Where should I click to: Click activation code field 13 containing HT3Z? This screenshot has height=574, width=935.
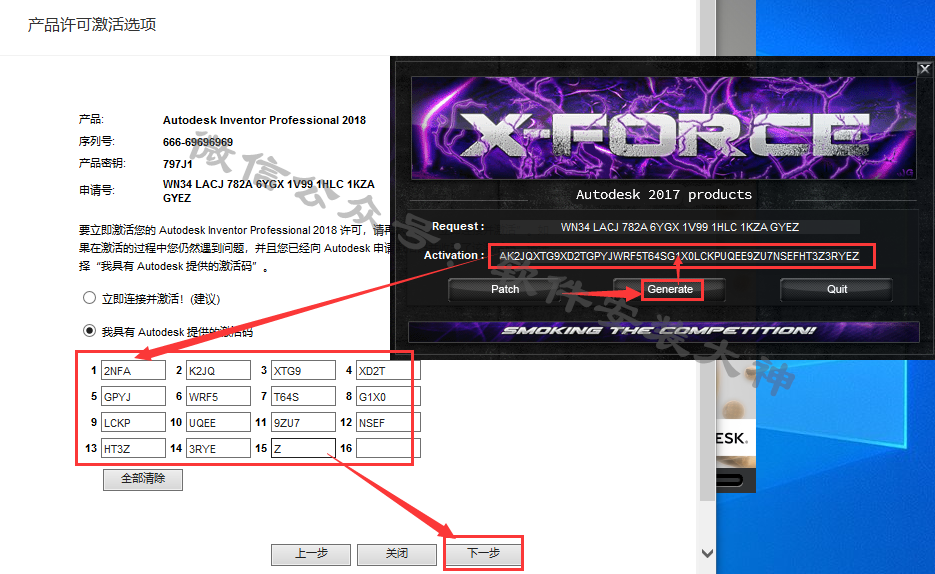133,448
